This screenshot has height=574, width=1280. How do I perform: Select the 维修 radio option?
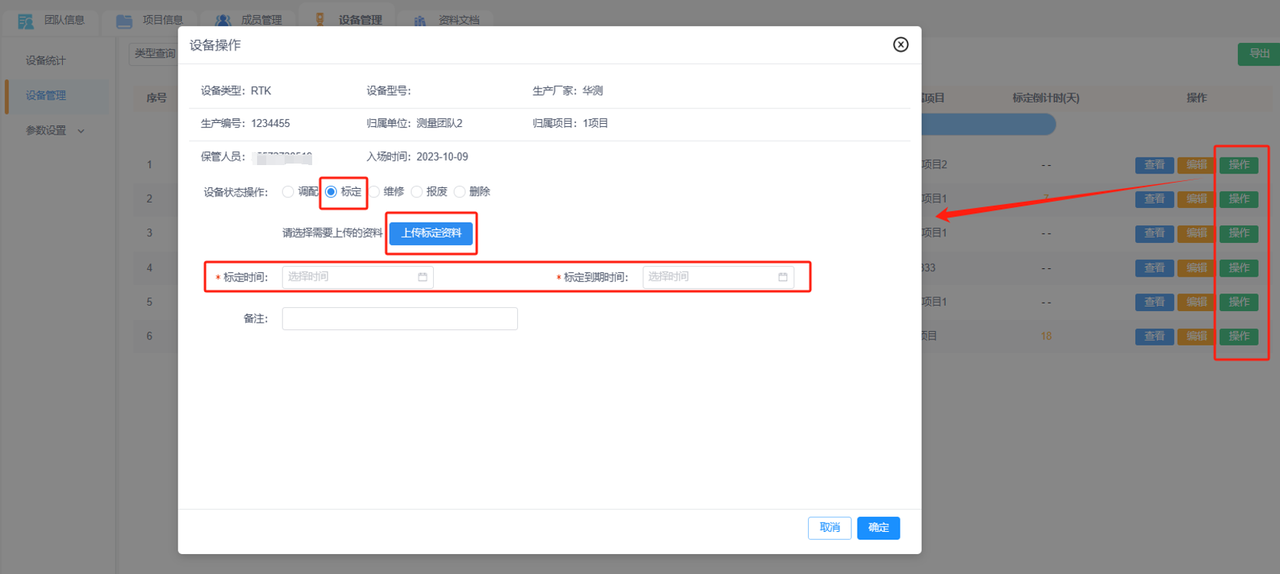click(375, 192)
